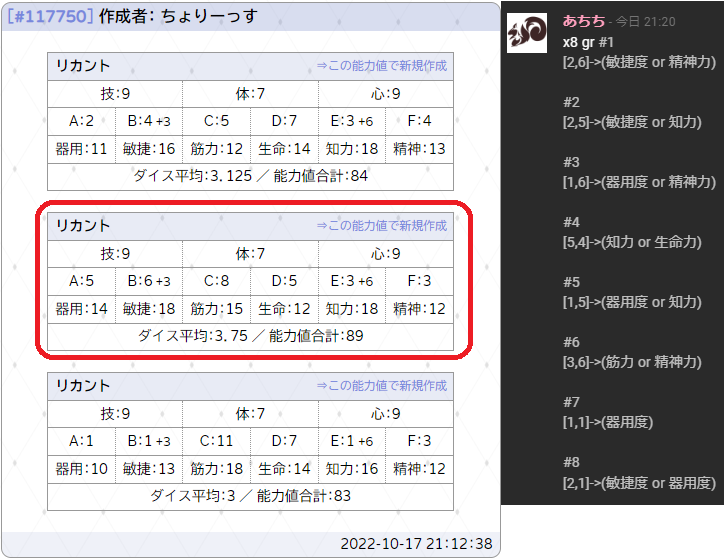Create new sheet from third リカント stats
Screen dimensions: 724x558
381,386
